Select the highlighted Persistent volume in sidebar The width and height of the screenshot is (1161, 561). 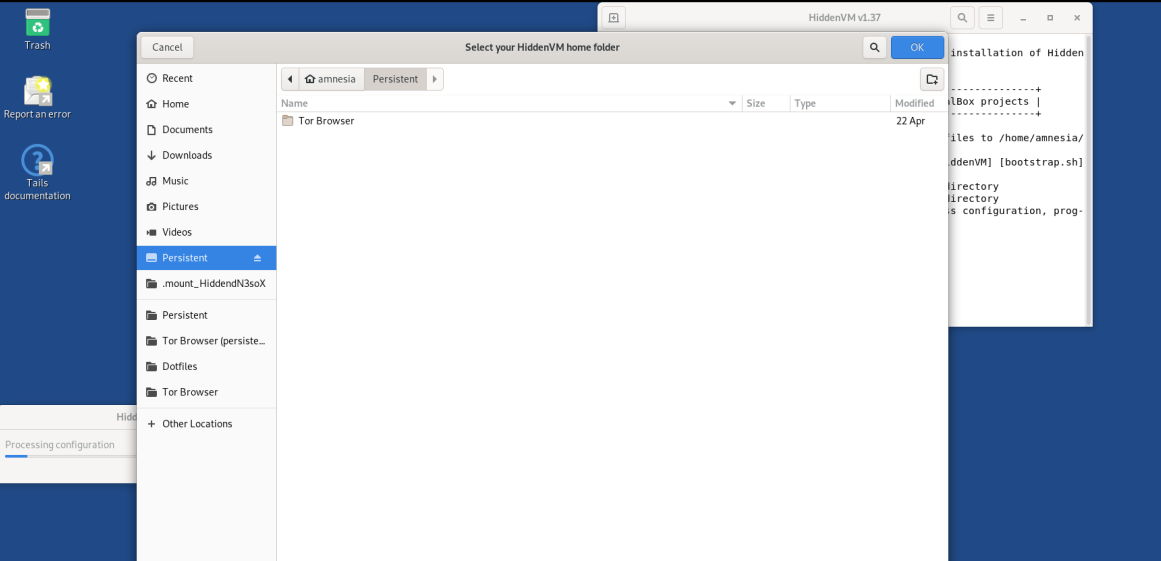pos(207,258)
